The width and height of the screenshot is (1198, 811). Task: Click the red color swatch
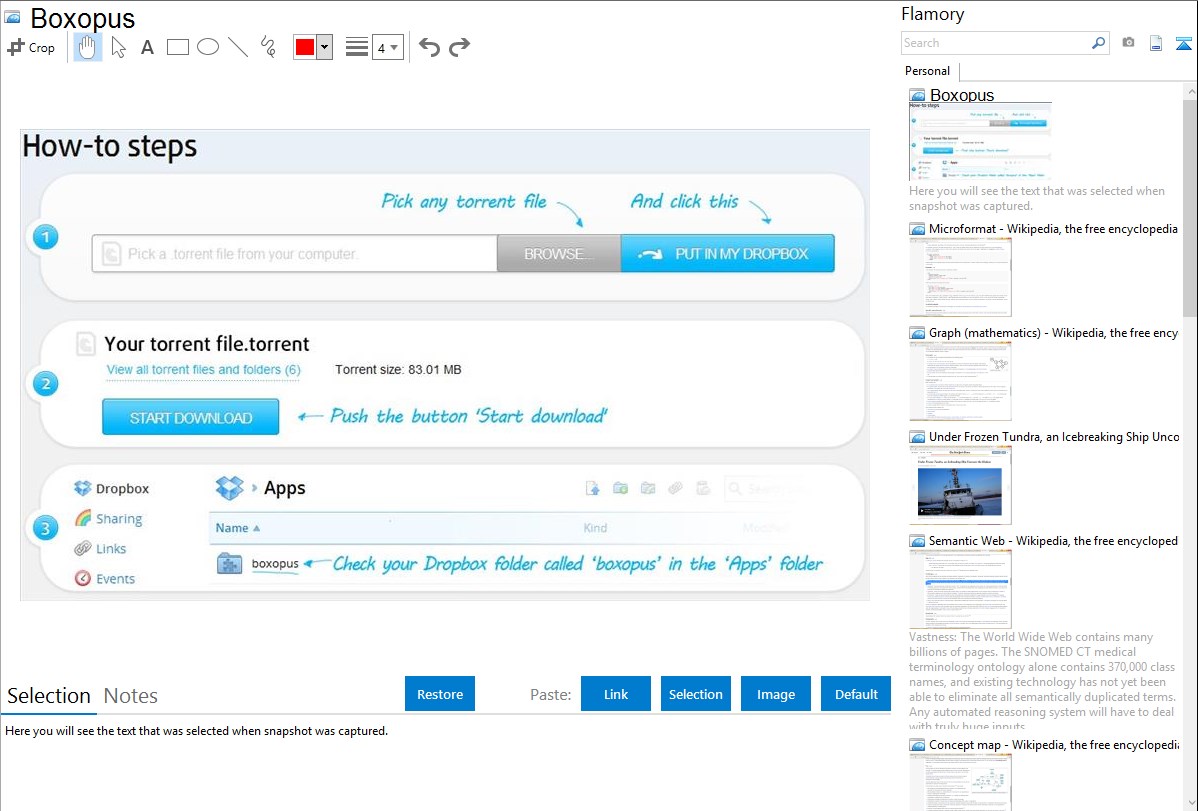click(305, 47)
